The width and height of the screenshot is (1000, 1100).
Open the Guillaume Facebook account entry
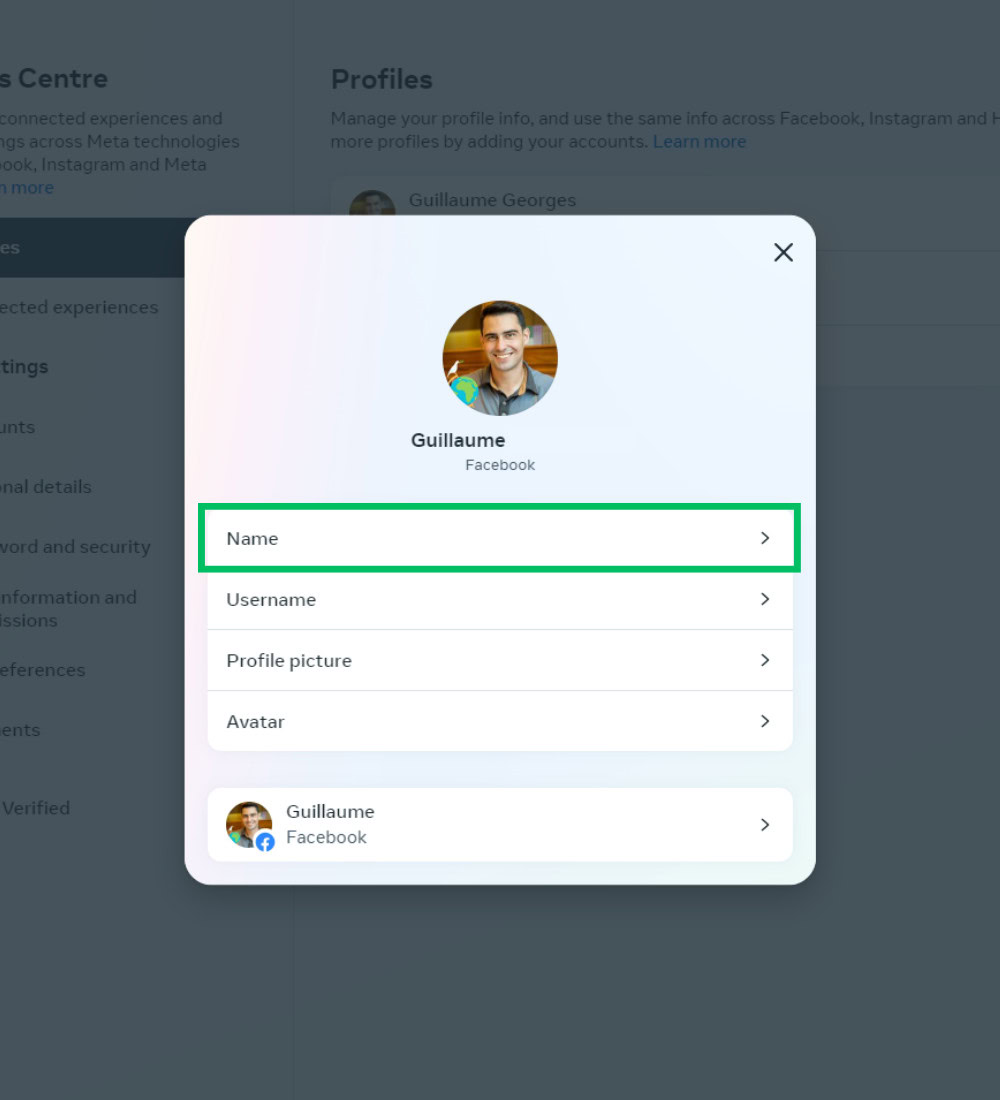tap(330, 824)
